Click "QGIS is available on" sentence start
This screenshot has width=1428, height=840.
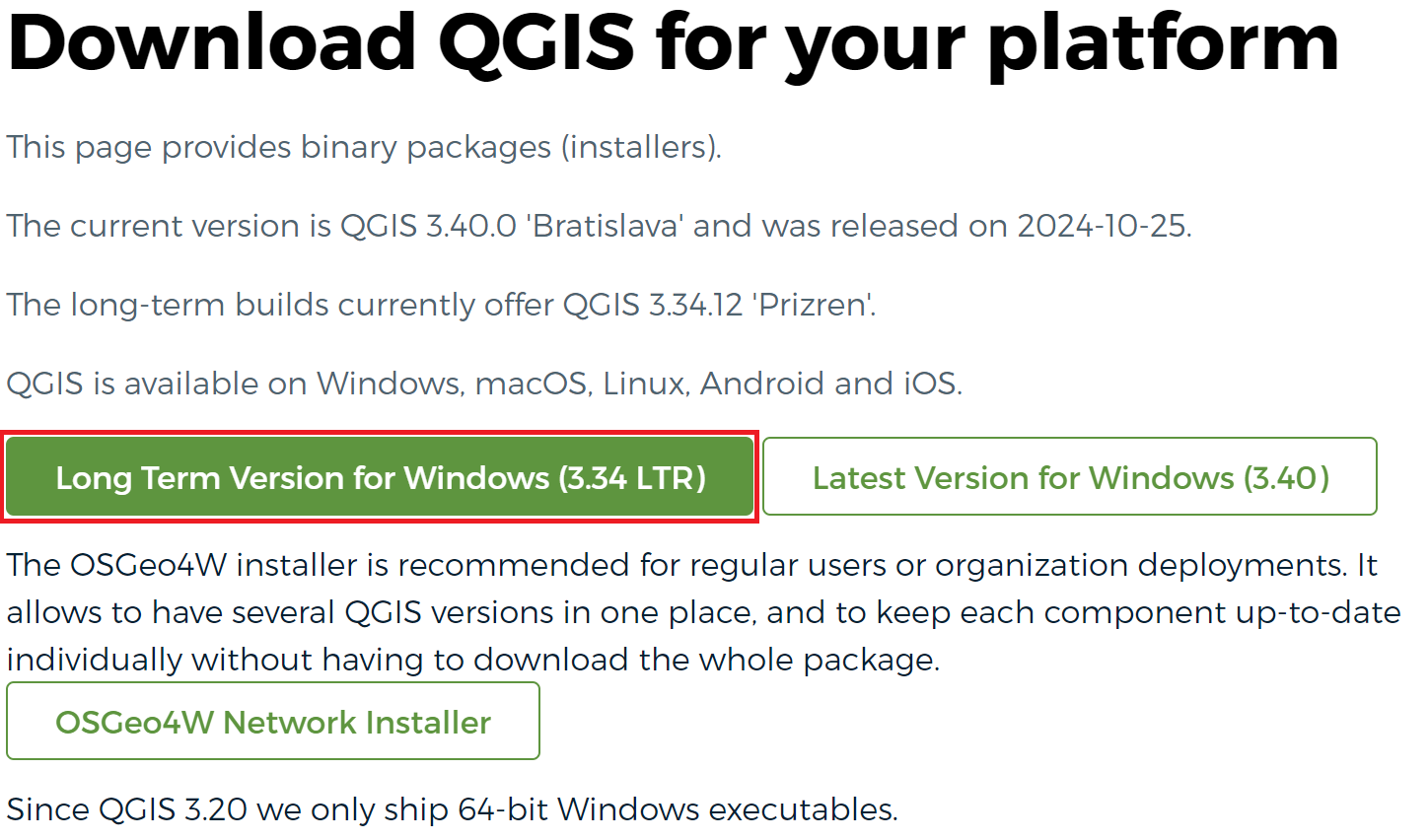coord(158,384)
